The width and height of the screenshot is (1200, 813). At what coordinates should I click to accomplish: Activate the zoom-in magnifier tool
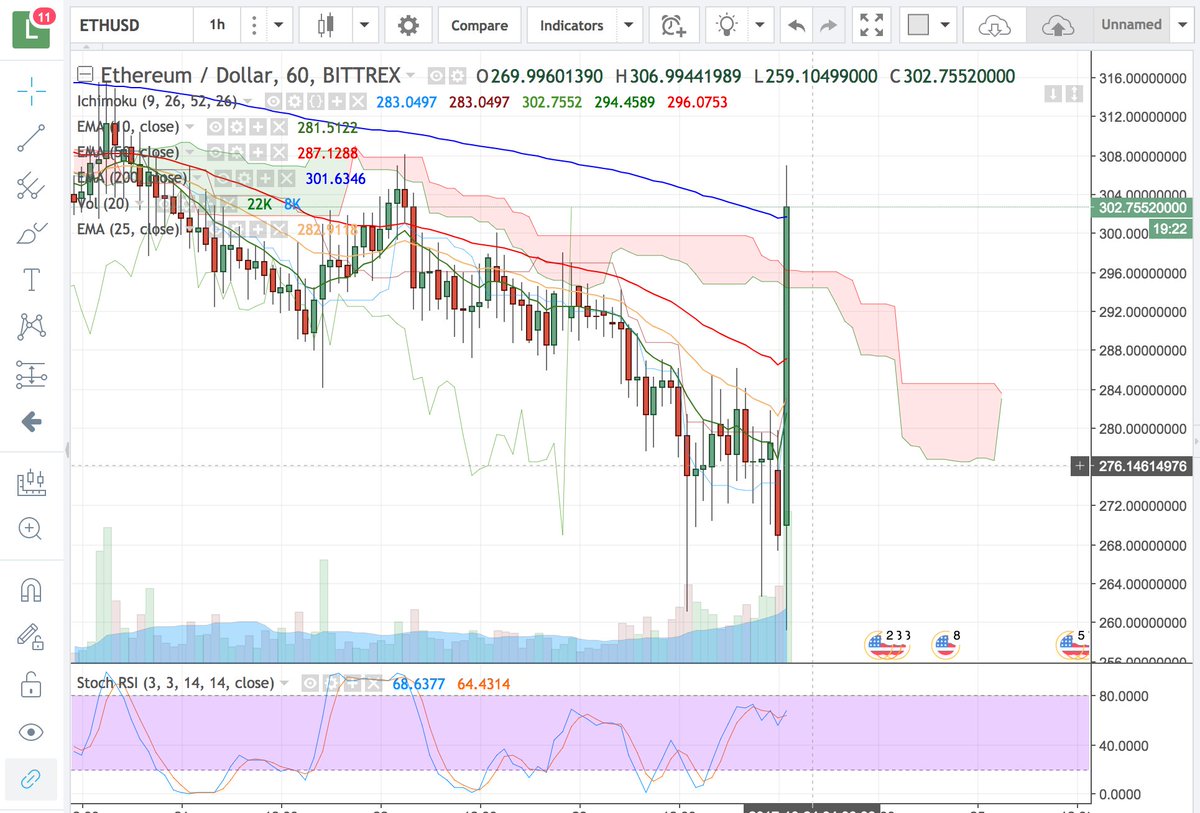[31, 529]
